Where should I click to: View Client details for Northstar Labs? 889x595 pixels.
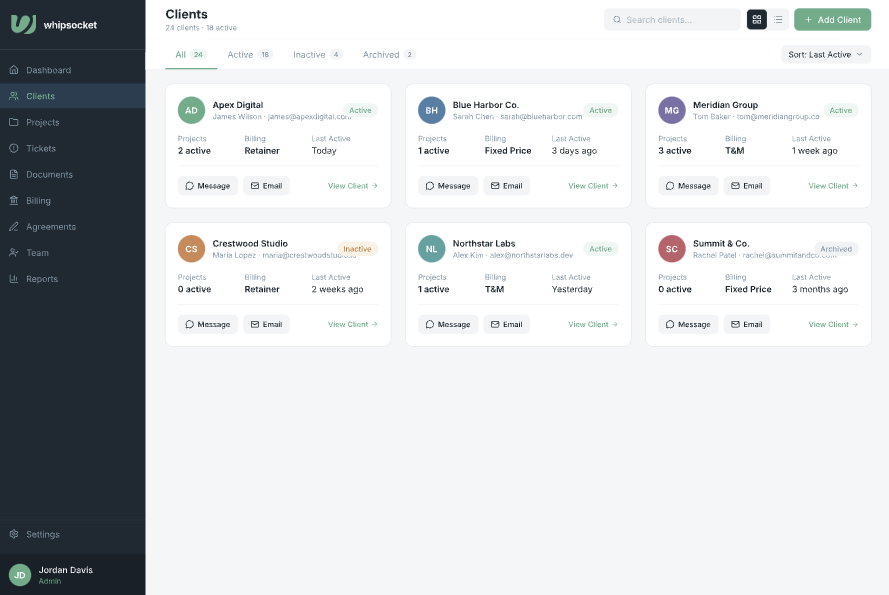pyautogui.click(x=592, y=324)
